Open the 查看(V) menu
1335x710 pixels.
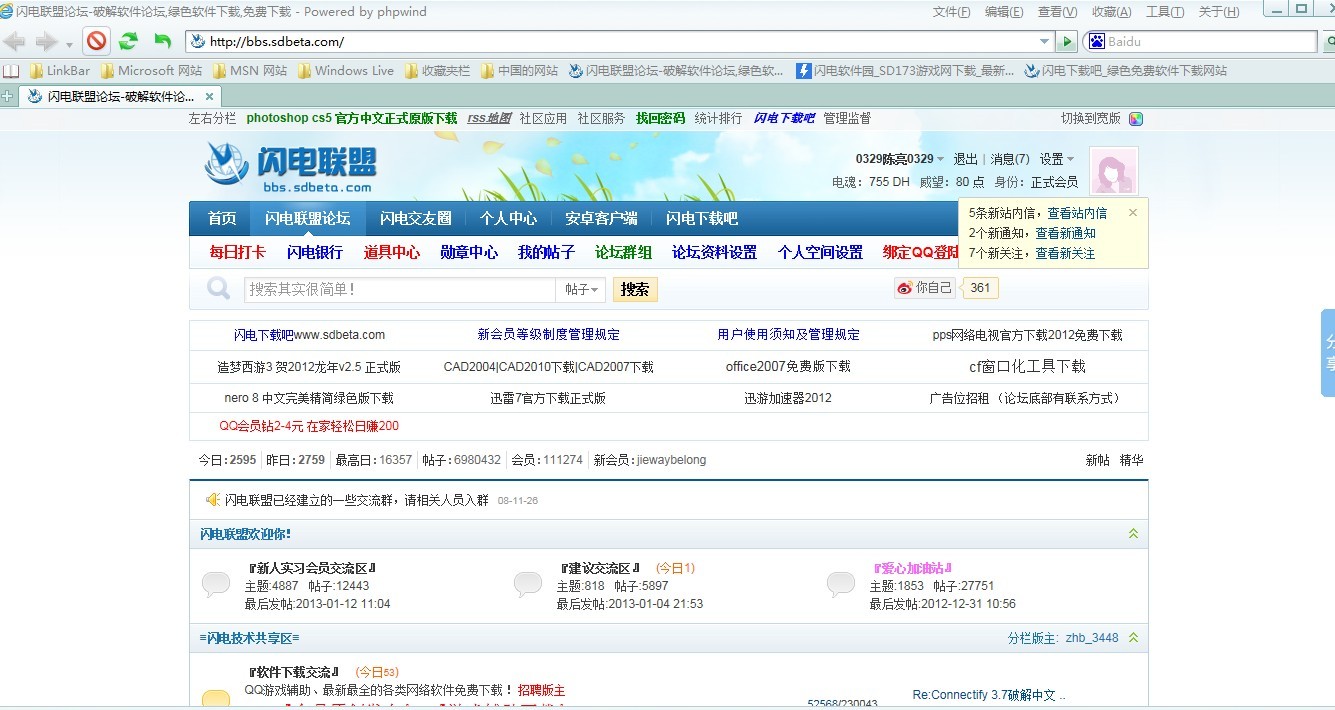point(1057,12)
